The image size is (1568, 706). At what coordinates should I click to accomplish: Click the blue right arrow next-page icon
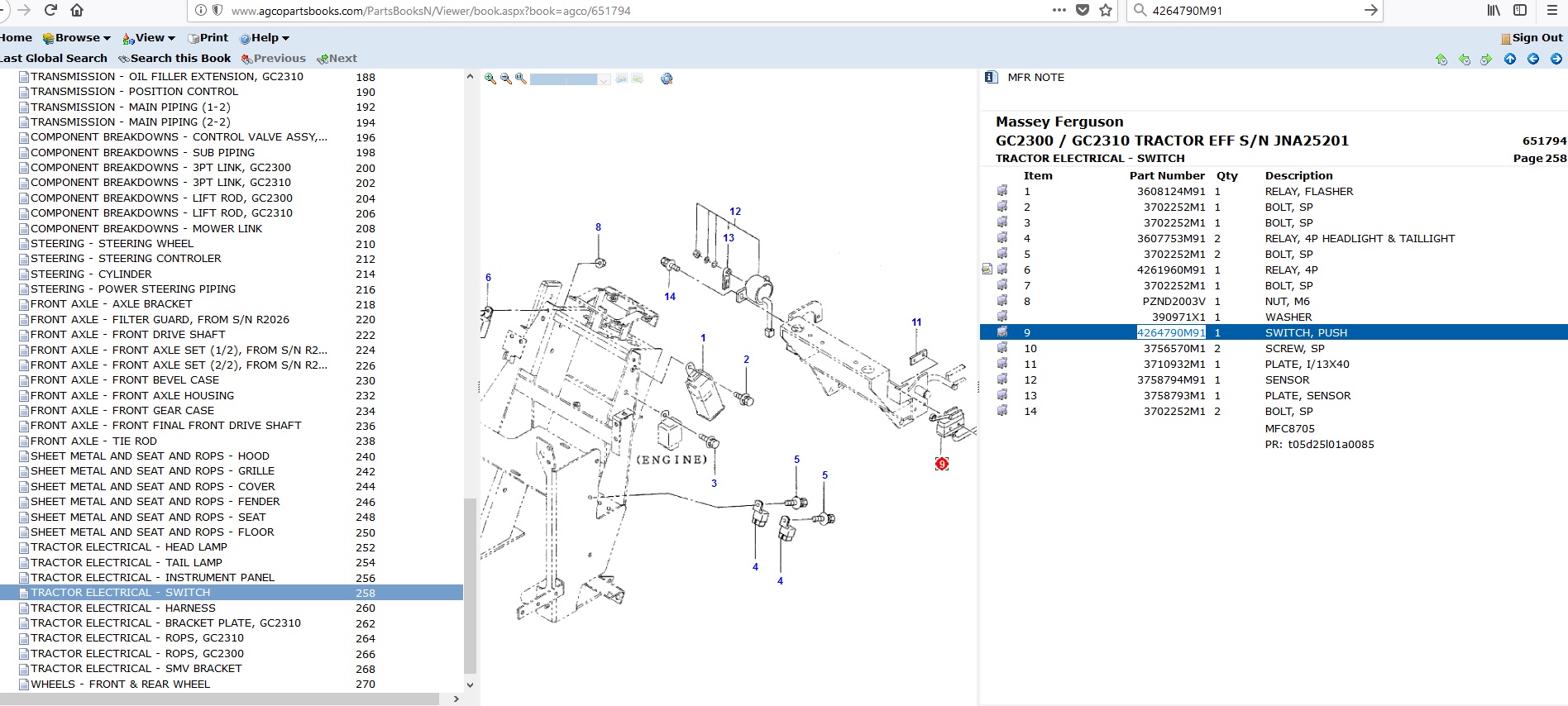1556,59
